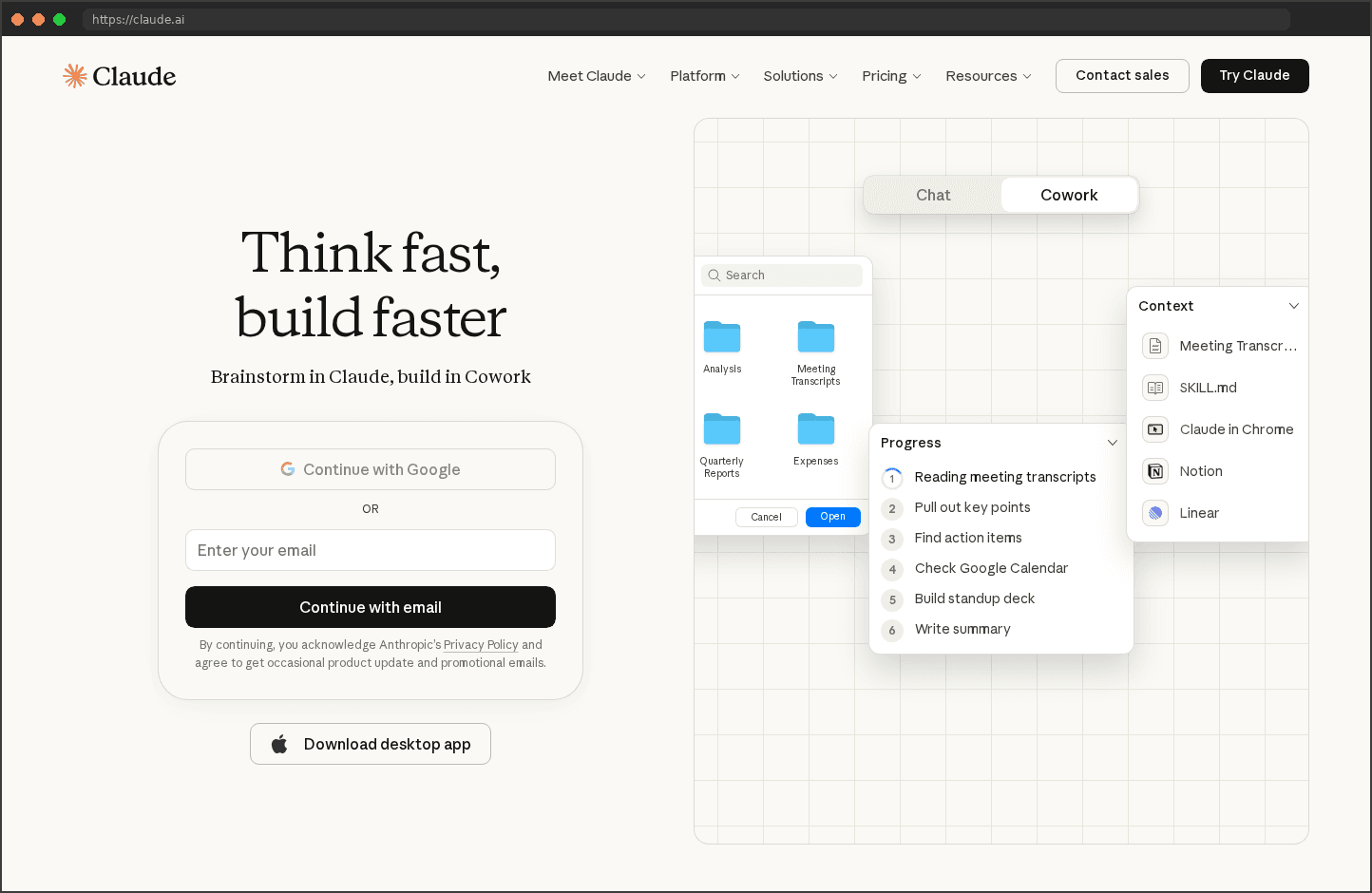1372x893 pixels.
Task: Click the Claude starburst logo icon
Action: (x=75, y=76)
